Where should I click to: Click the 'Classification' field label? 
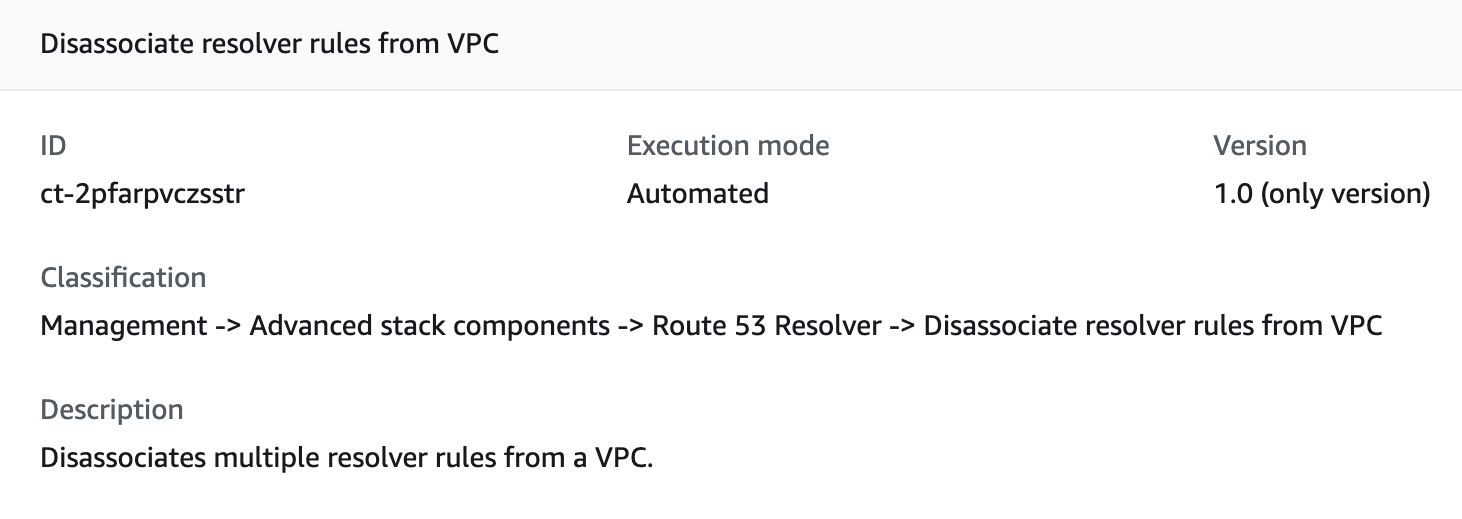pyautogui.click(x=123, y=278)
